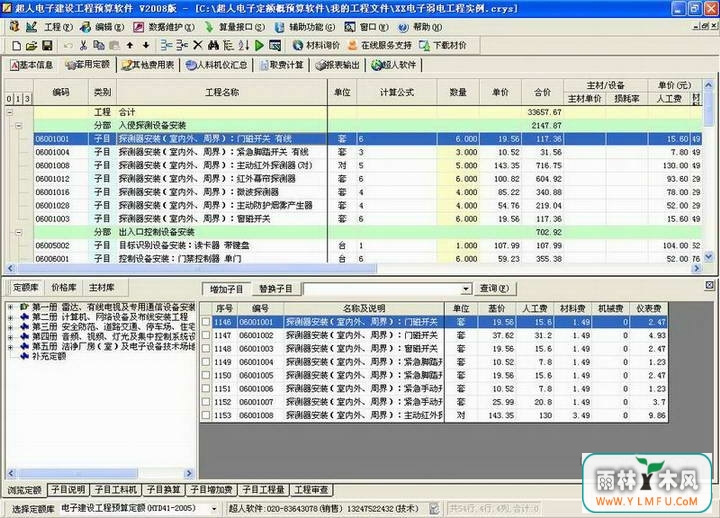The image size is (720, 518).
Task: Click the New file icon in toolbar
Action: tap(17, 45)
